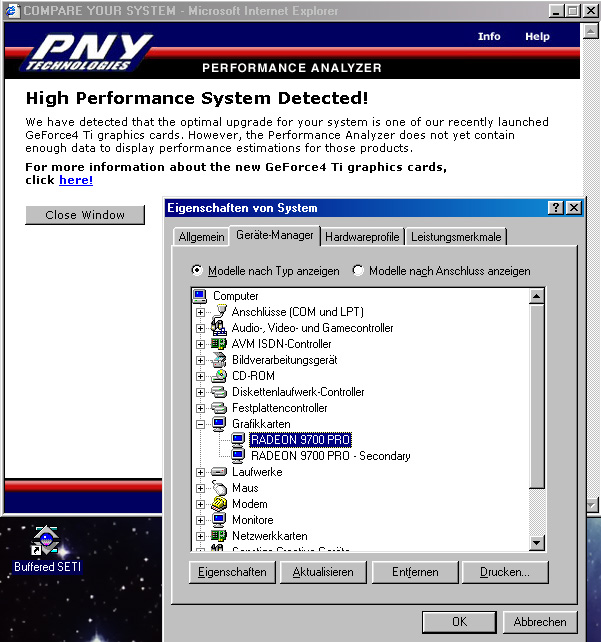Open Info in PNY header
Viewport: 601px width, 642px height.
click(489, 36)
